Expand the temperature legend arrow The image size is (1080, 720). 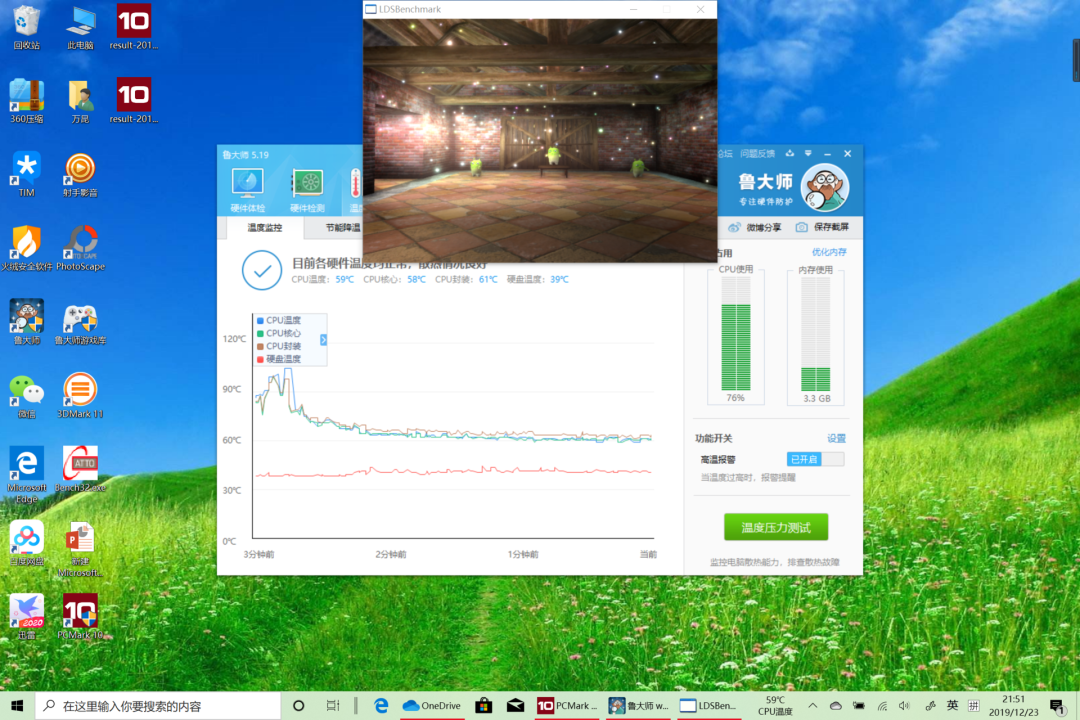(x=323, y=340)
